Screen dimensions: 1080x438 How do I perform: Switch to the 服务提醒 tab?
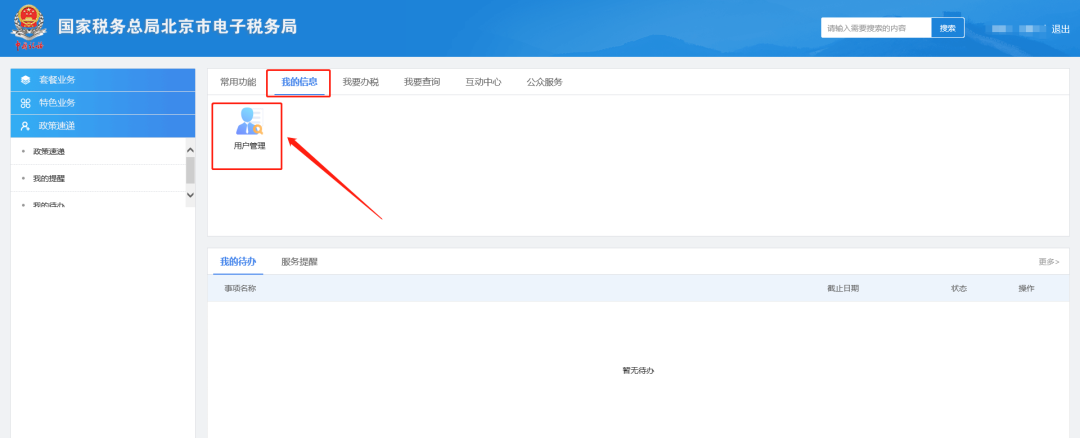[299, 262]
